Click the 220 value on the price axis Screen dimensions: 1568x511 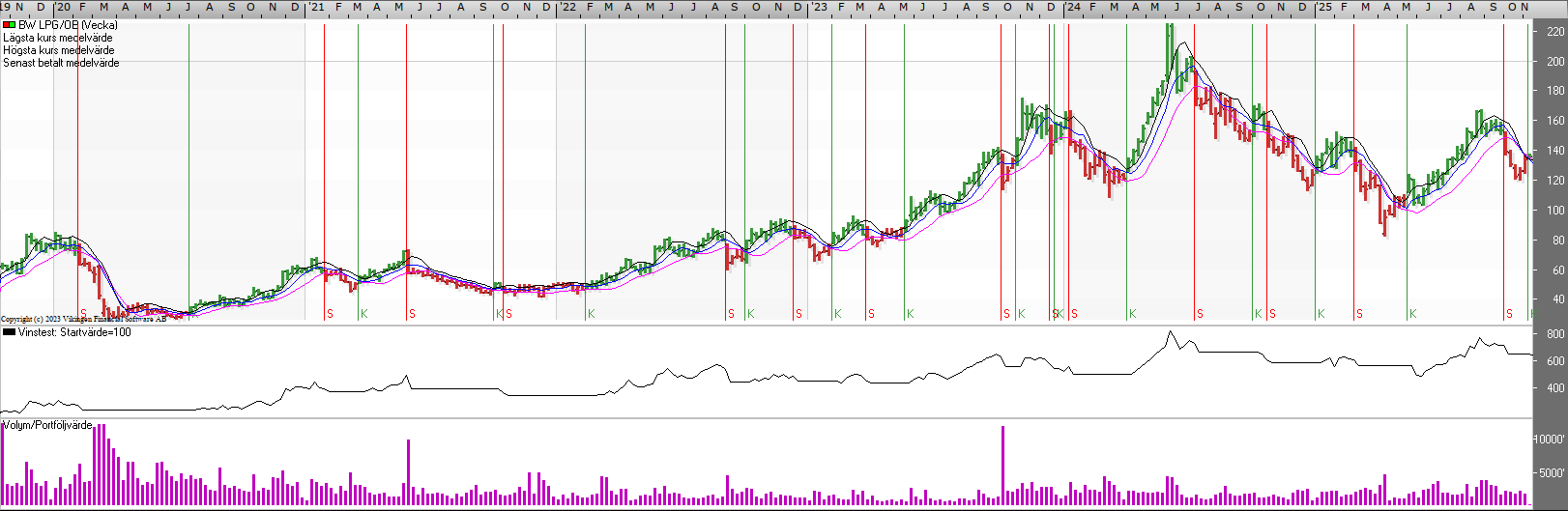point(1554,32)
